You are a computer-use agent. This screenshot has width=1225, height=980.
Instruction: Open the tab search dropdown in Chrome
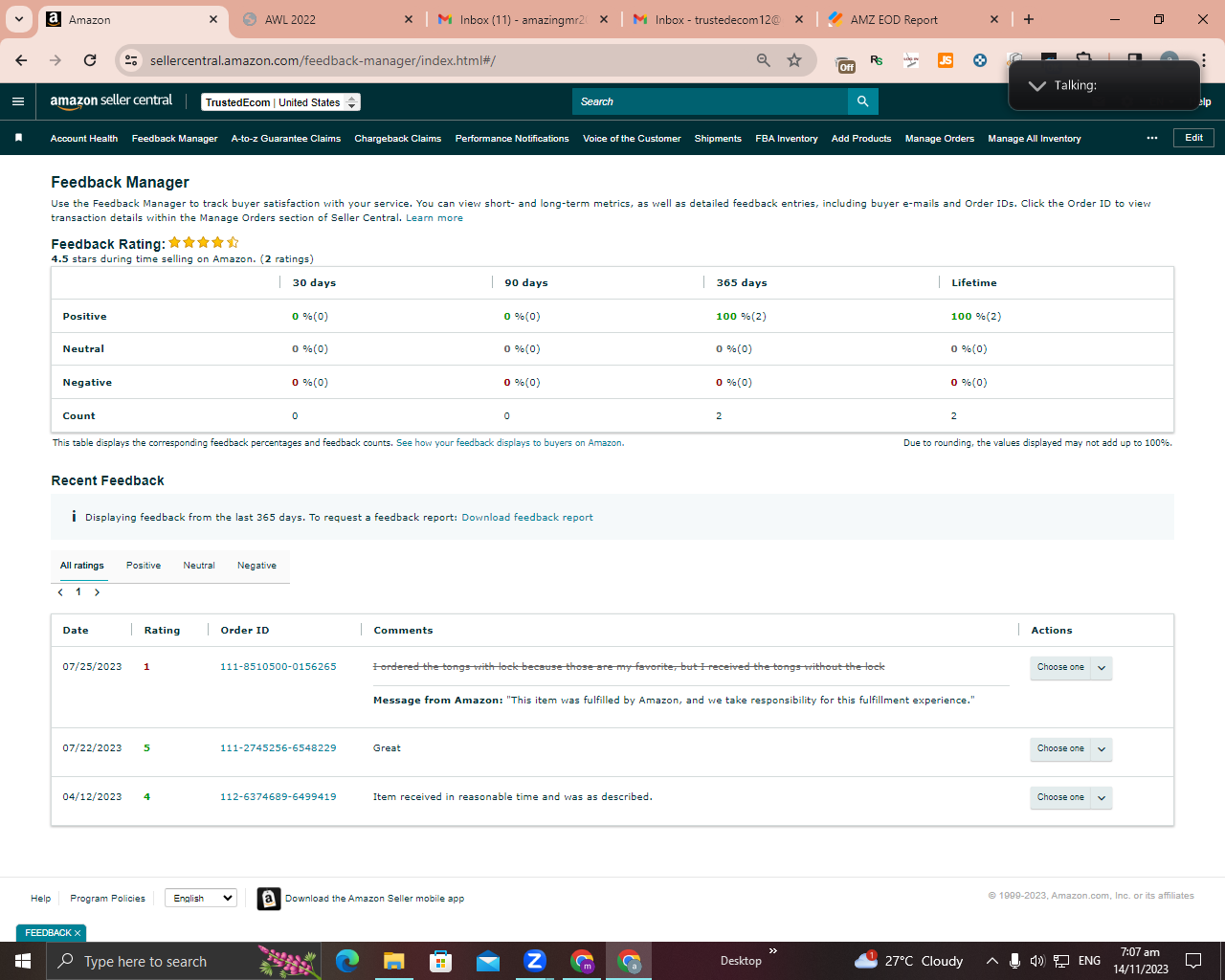pos(19,19)
